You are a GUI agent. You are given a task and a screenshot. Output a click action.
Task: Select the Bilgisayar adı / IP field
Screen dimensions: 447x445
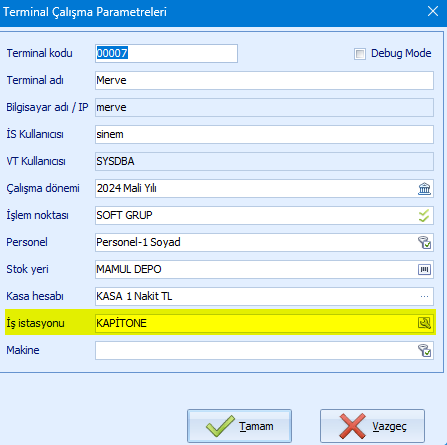point(264,107)
